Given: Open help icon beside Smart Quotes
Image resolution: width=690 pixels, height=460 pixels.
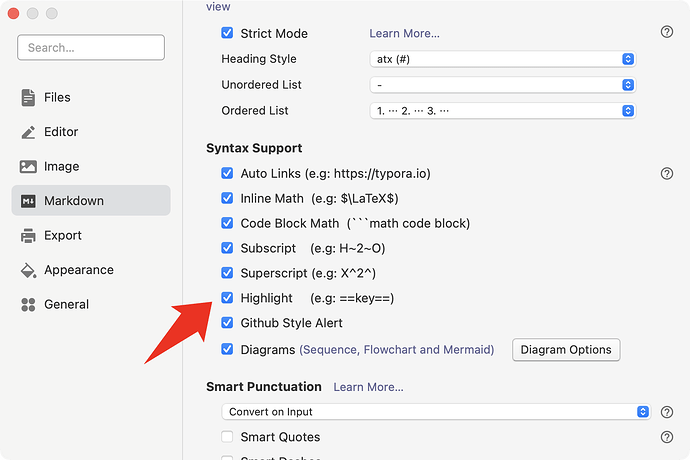Looking at the screenshot, I should tap(667, 437).
